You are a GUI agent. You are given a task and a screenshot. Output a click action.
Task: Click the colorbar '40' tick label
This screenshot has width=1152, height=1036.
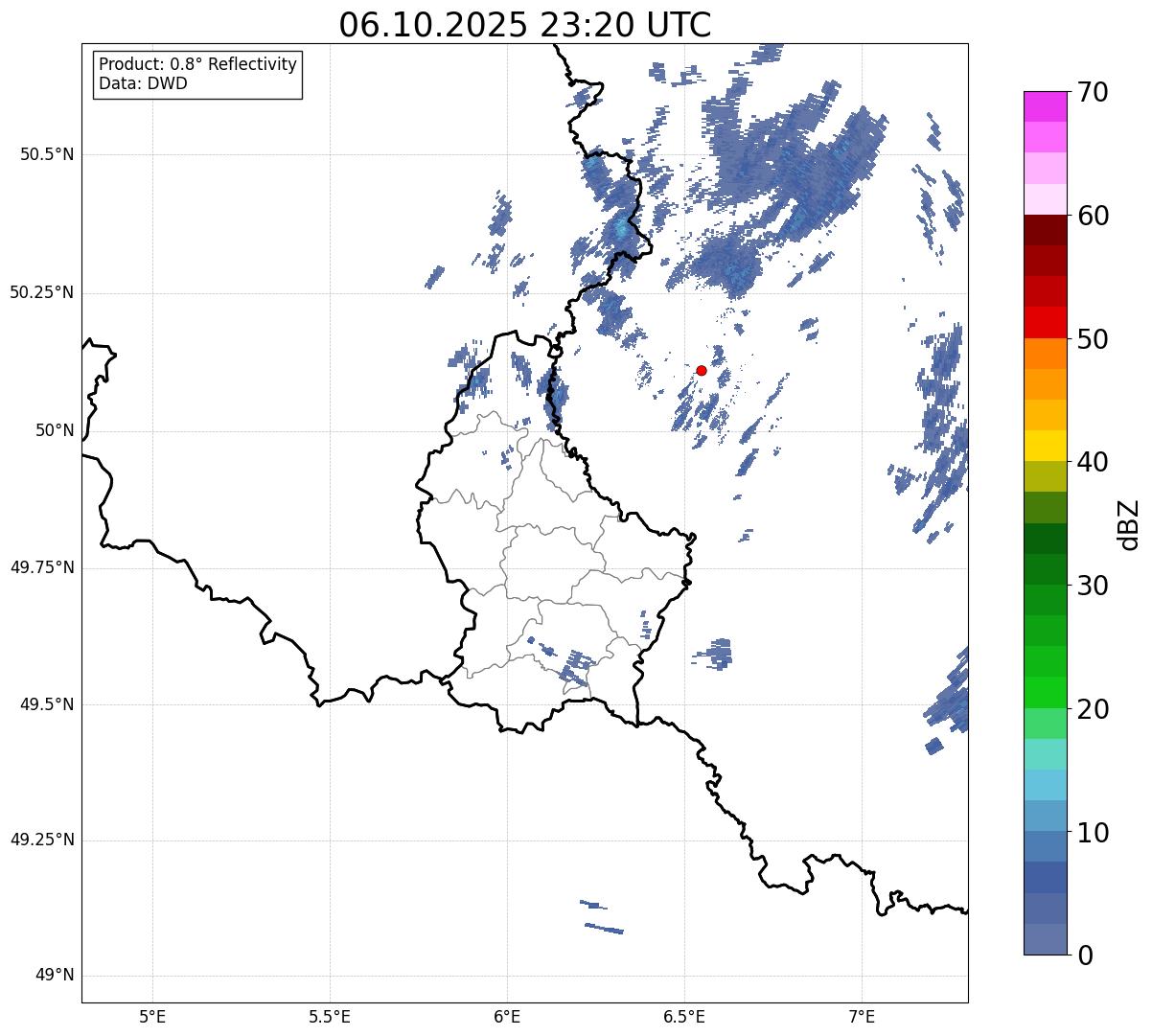click(x=1093, y=462)
